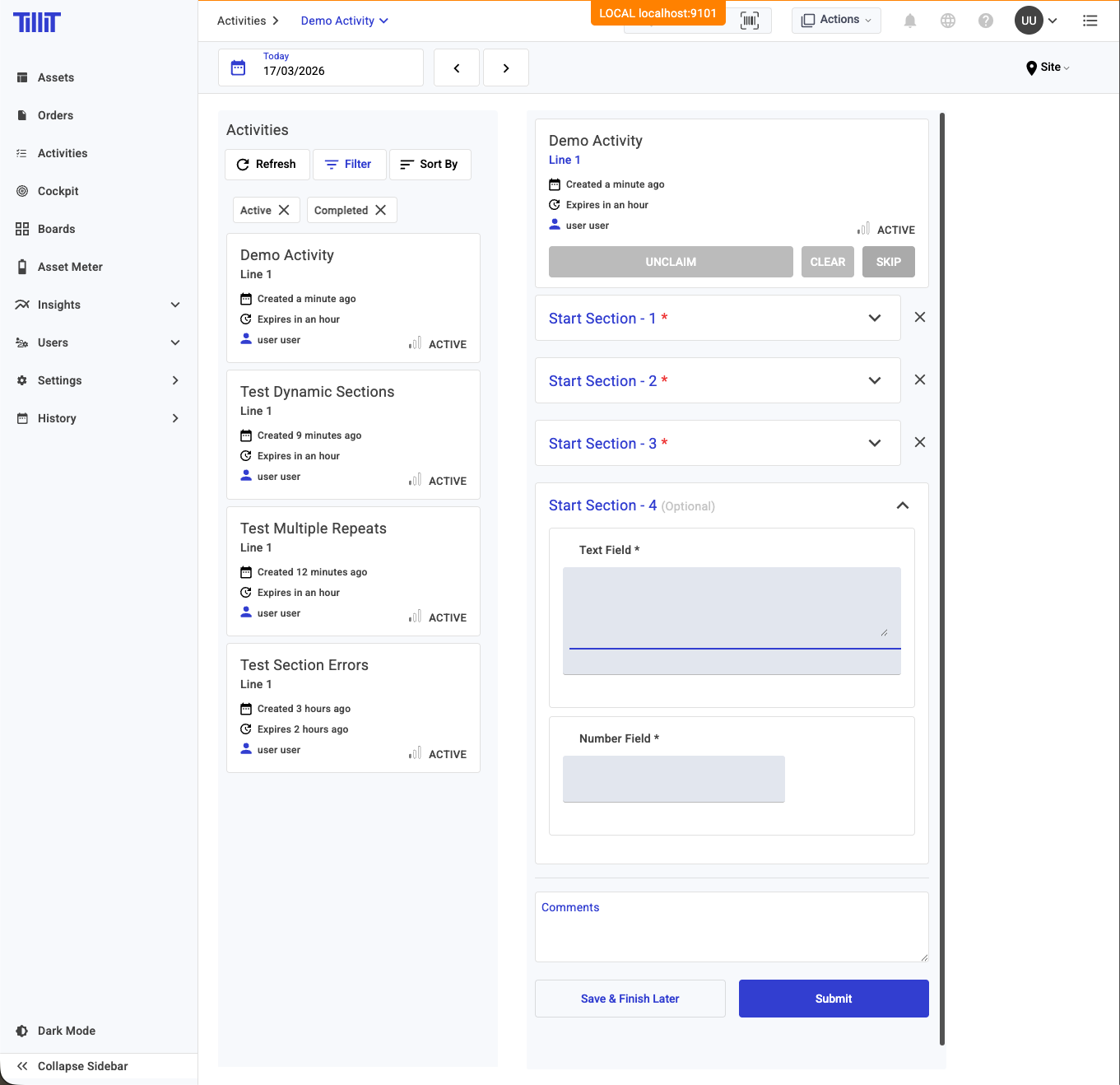Open the help question mark icon
Viewport: 1120px width, 1085px height.
pyautogui.click(x=985, y=21)
